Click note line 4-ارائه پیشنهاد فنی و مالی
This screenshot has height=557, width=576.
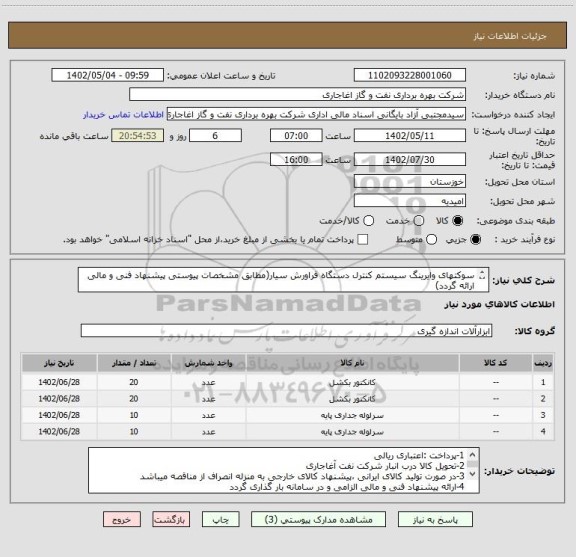[347, 487]
